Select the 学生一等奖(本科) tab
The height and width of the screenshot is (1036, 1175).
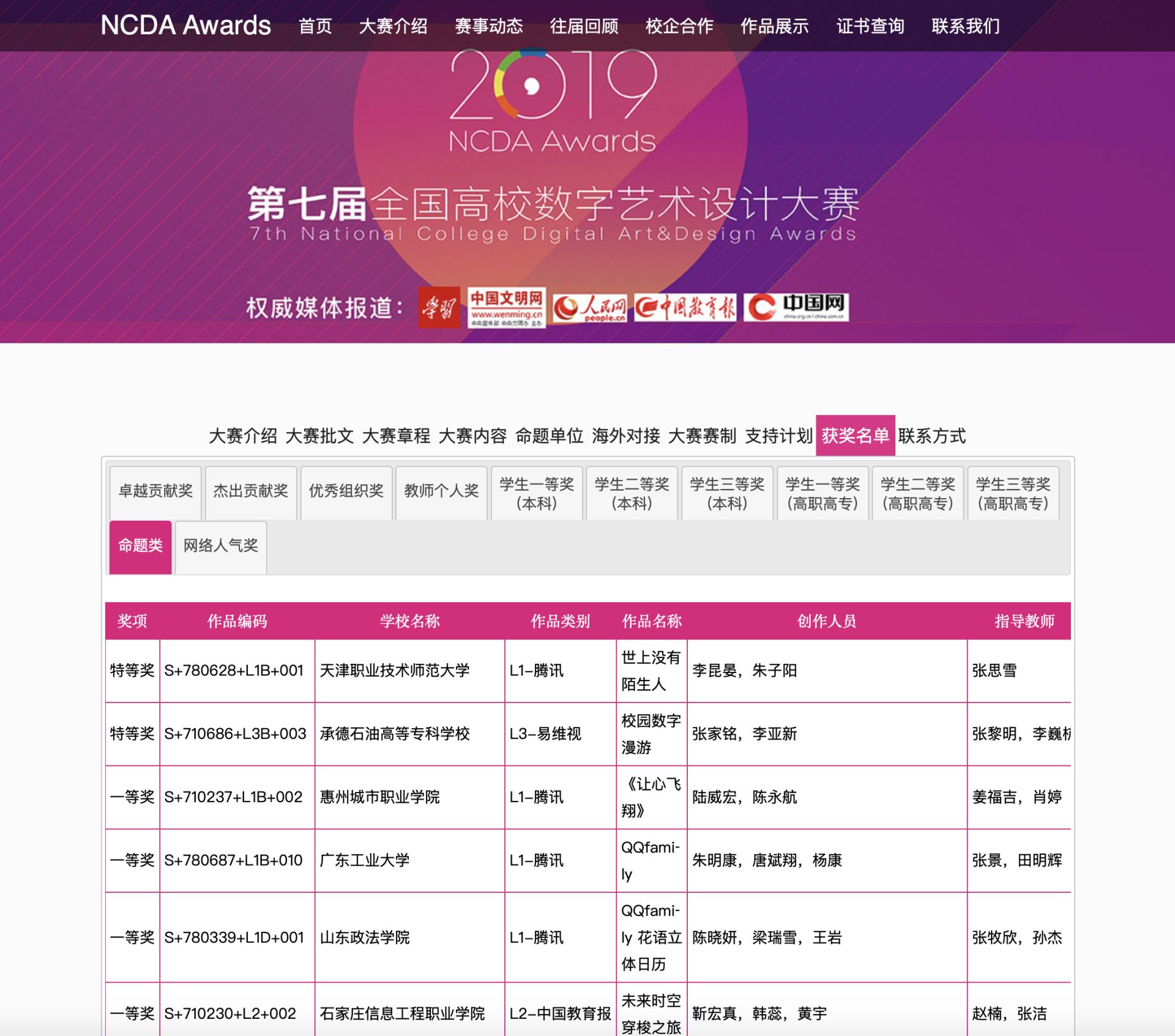(537, 493)
